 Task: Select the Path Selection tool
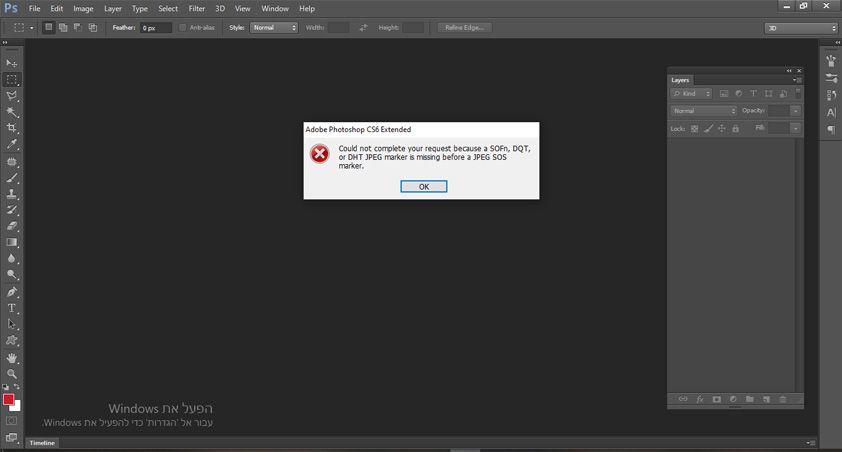(11, 324)
